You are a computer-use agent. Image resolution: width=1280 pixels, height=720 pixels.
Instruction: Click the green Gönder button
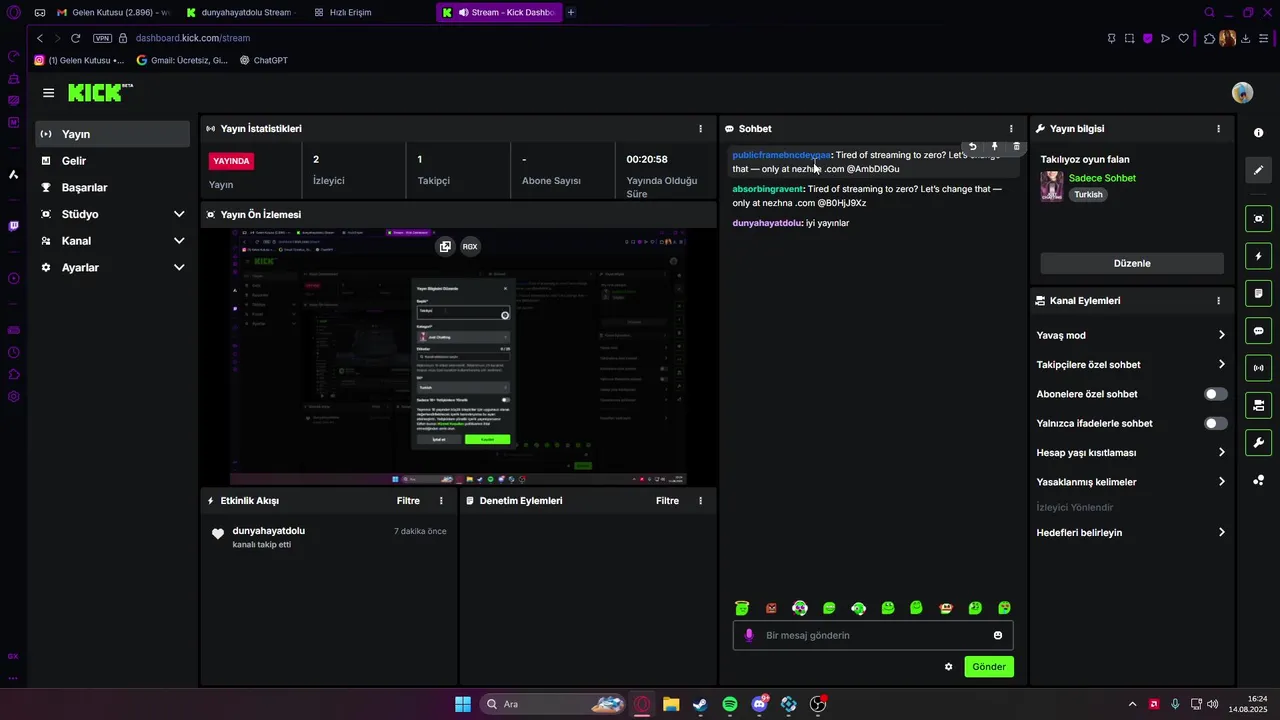(x=989, y=667)
